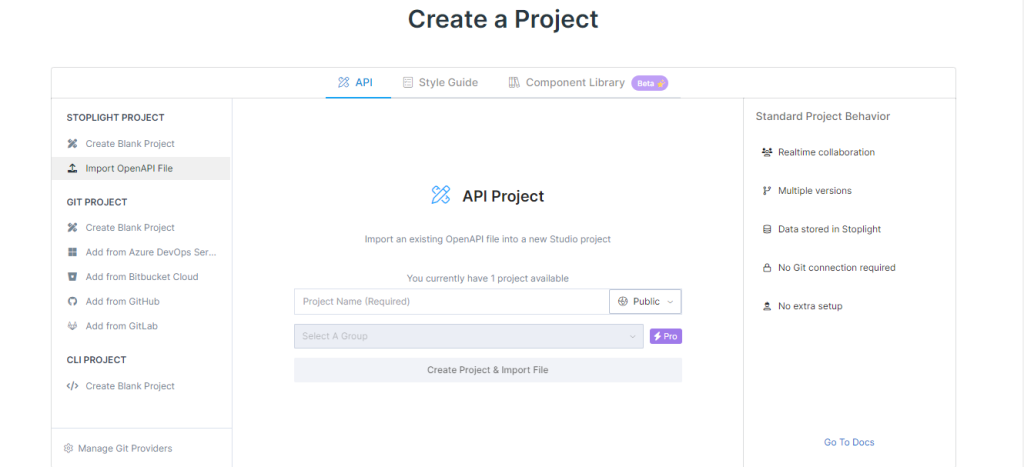Click the Beta badge on Component Library
This screenshot has height=467, width=1024.
(x=649, y=83)
